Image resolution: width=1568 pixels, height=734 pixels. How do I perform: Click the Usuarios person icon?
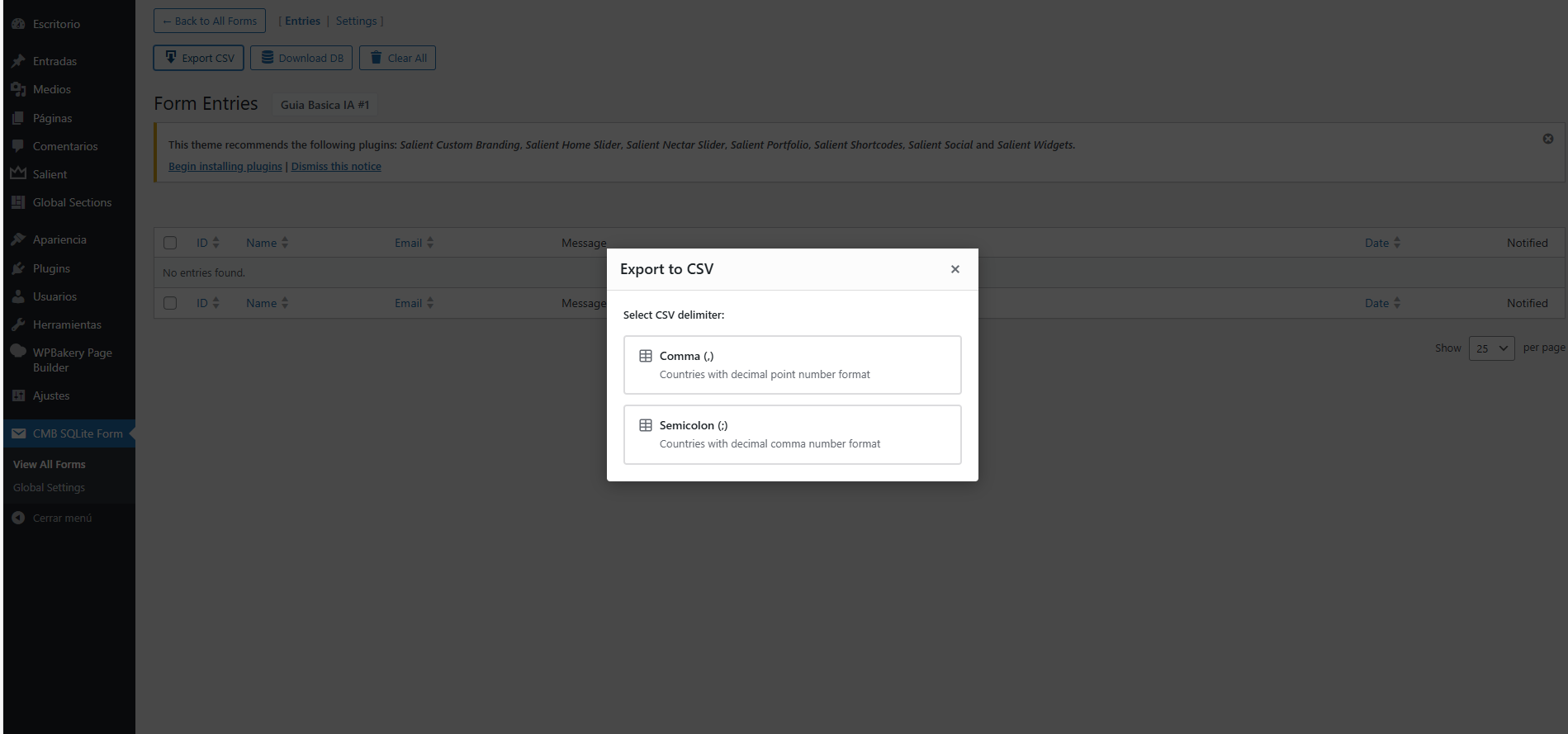18,296
